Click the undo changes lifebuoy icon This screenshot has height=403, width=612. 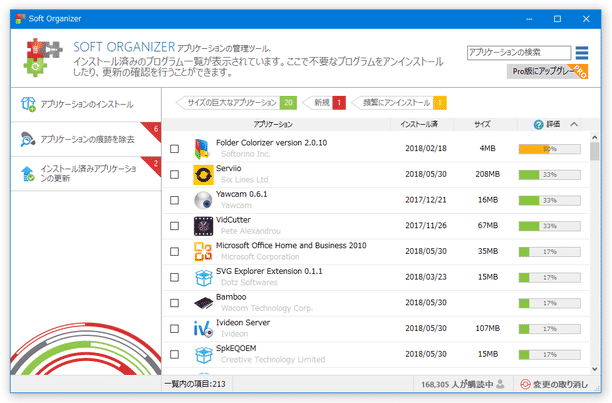point(525,384)
